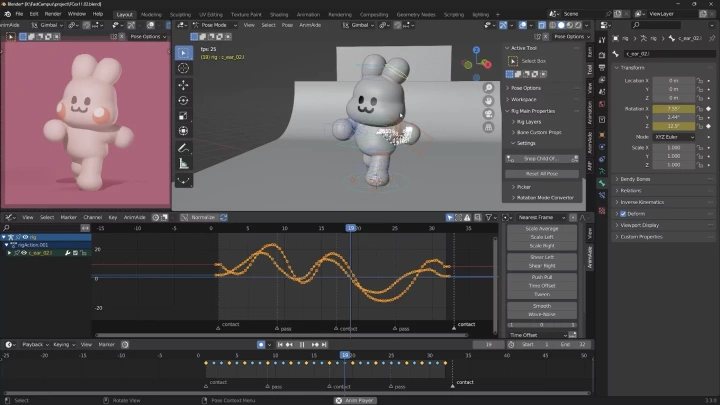Click the Snap Child Of button

[x=542, y=158]
